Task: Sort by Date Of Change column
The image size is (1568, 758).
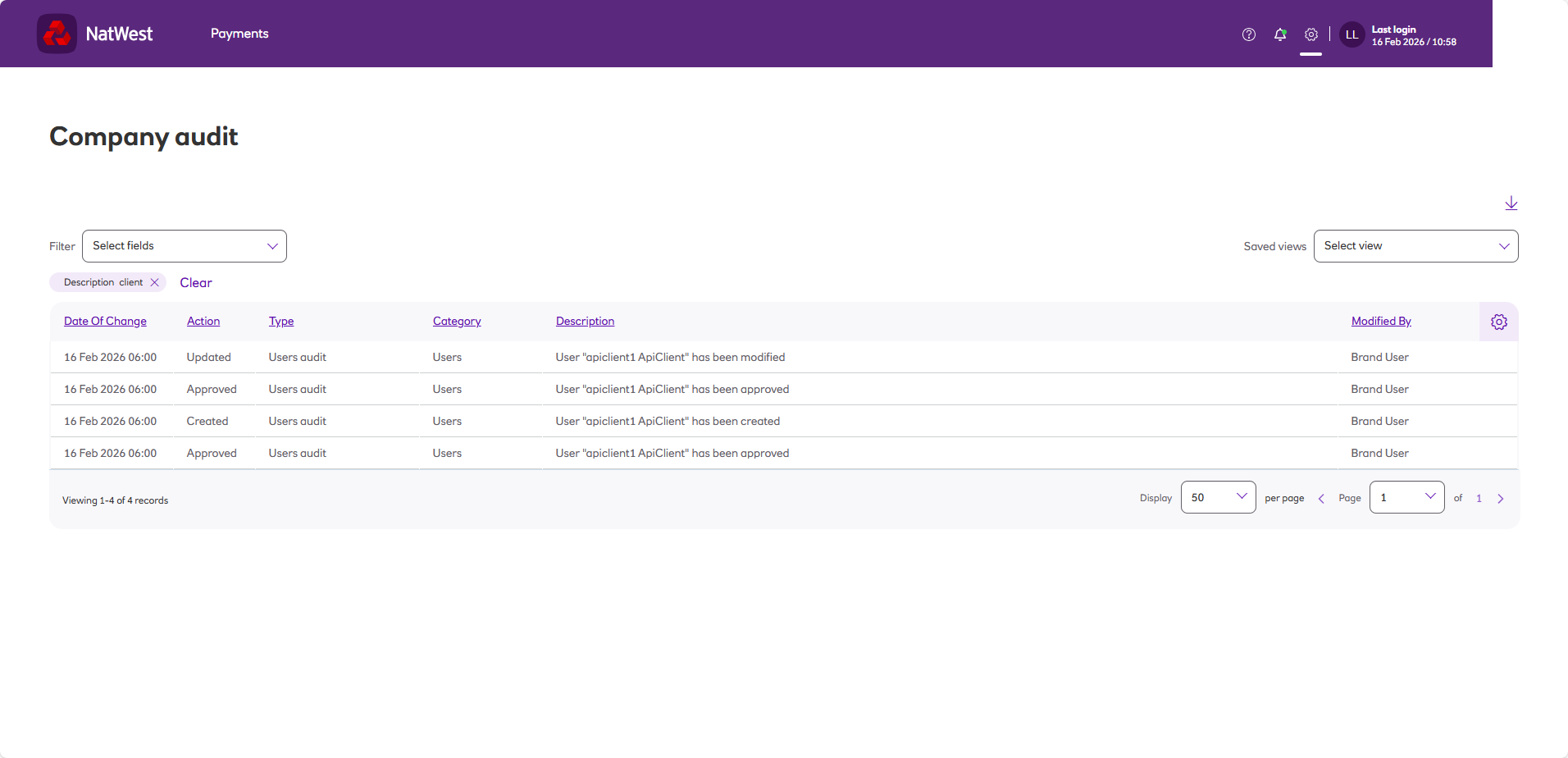Action: click(x=105, y=322)
